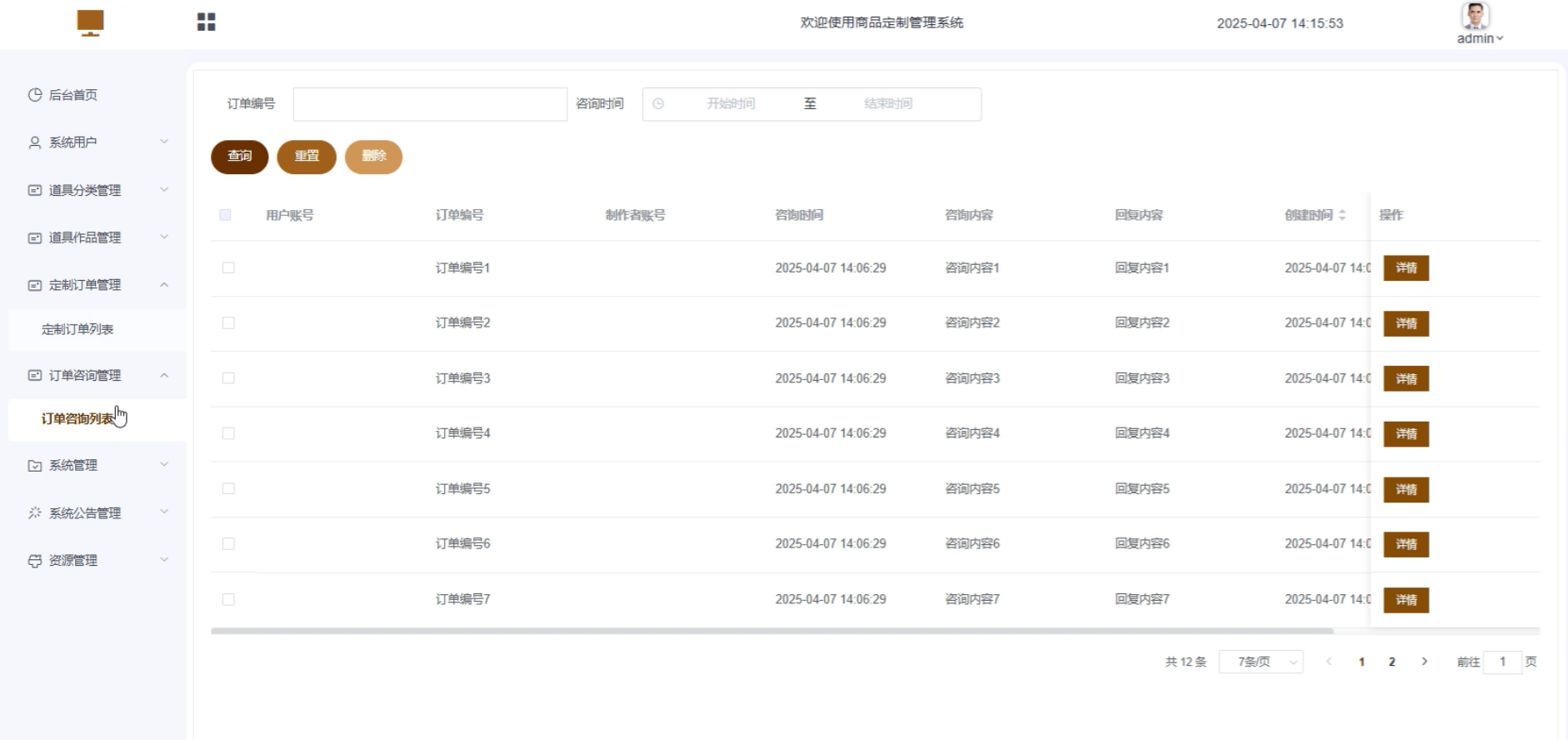
Task: Click the 系统管理 folder icon
Action: [x=35, y=465]
